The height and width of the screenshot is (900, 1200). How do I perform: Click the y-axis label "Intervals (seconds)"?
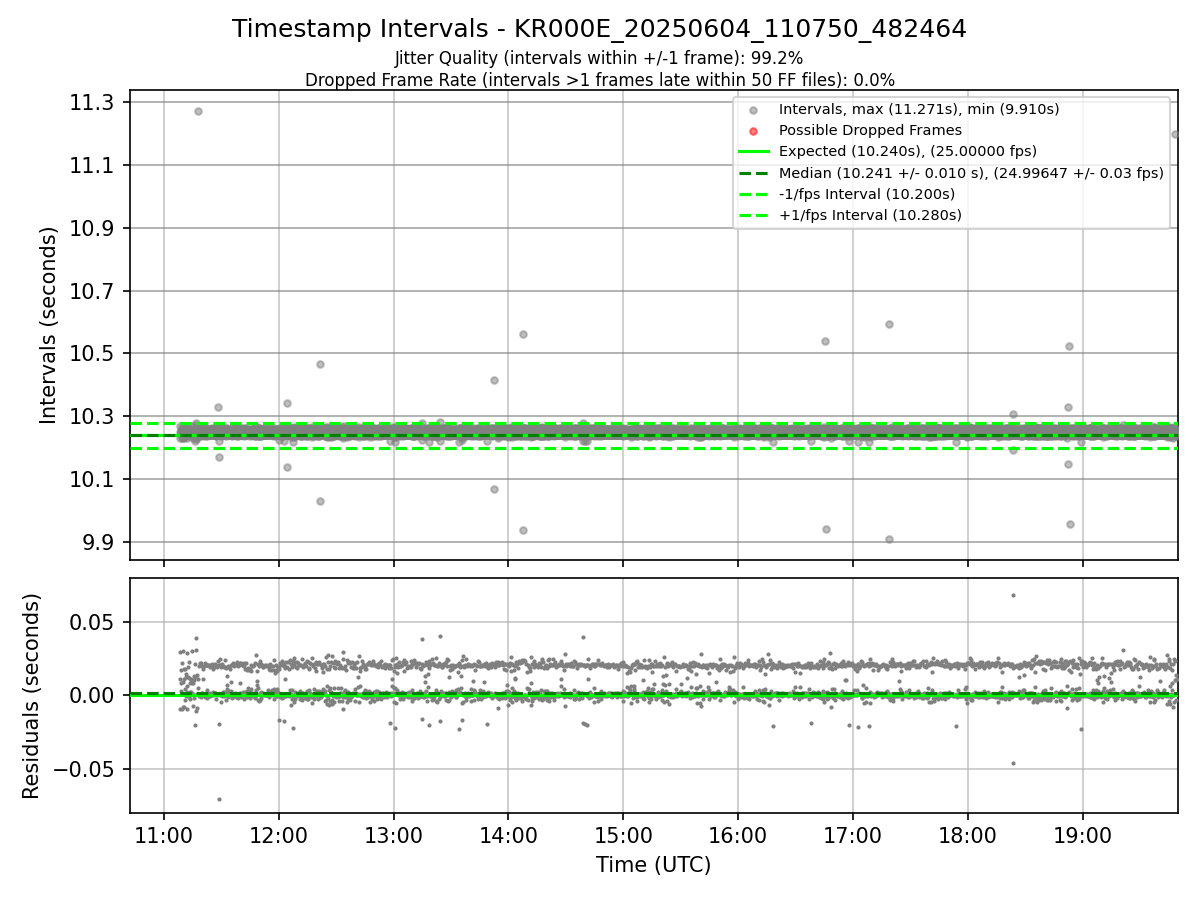pyautogui.click(x=49, y=325)
